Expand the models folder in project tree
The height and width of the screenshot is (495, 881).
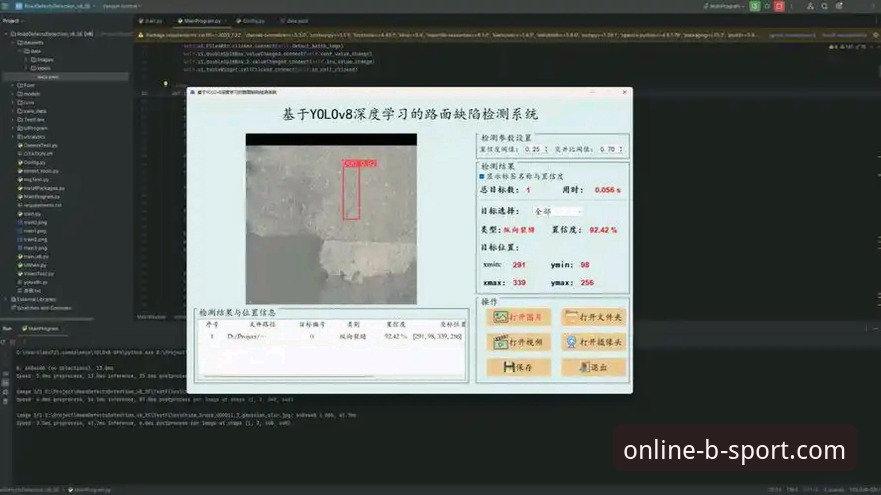click(12, 94)
